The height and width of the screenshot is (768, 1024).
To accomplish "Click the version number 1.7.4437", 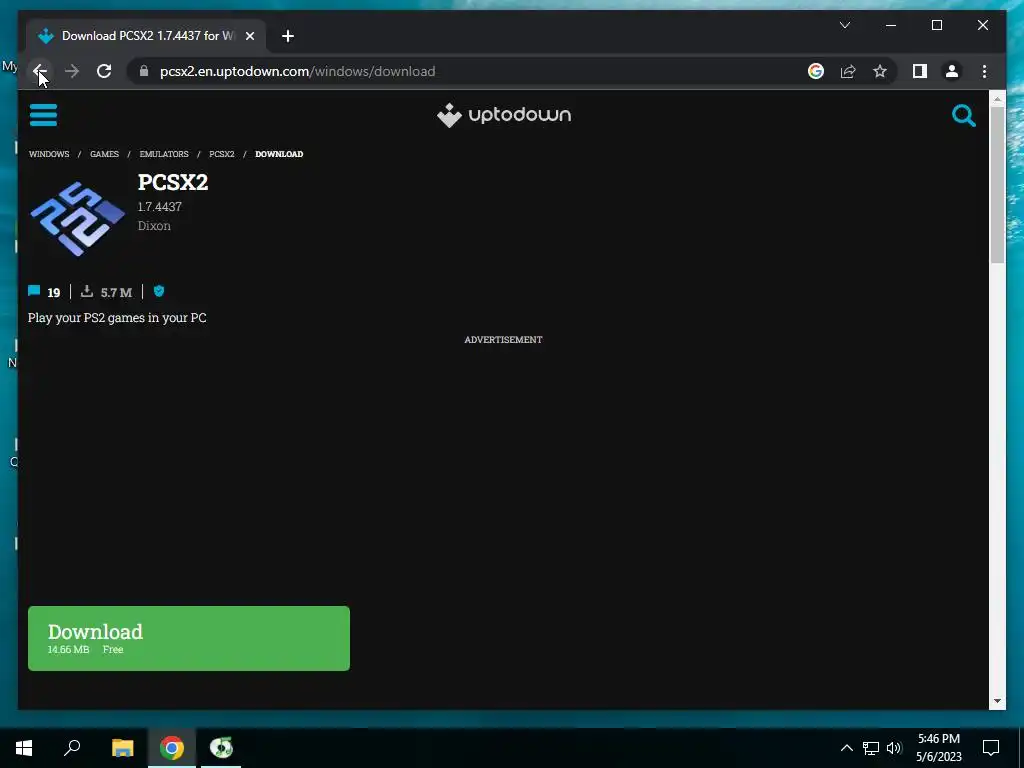I will [x=159, y=207].
